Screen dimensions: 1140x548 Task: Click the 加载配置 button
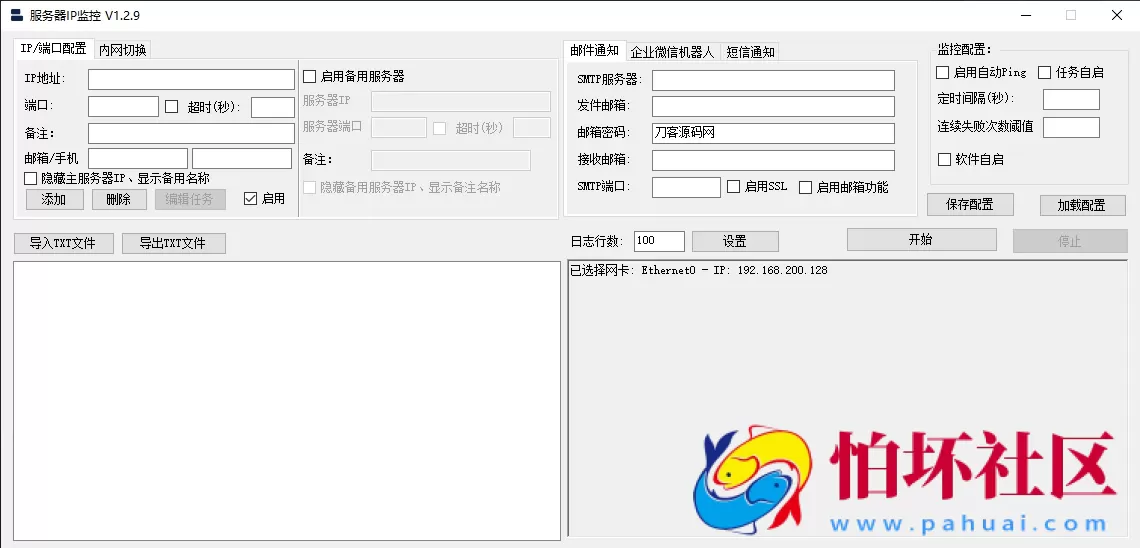pos(1082,206)
